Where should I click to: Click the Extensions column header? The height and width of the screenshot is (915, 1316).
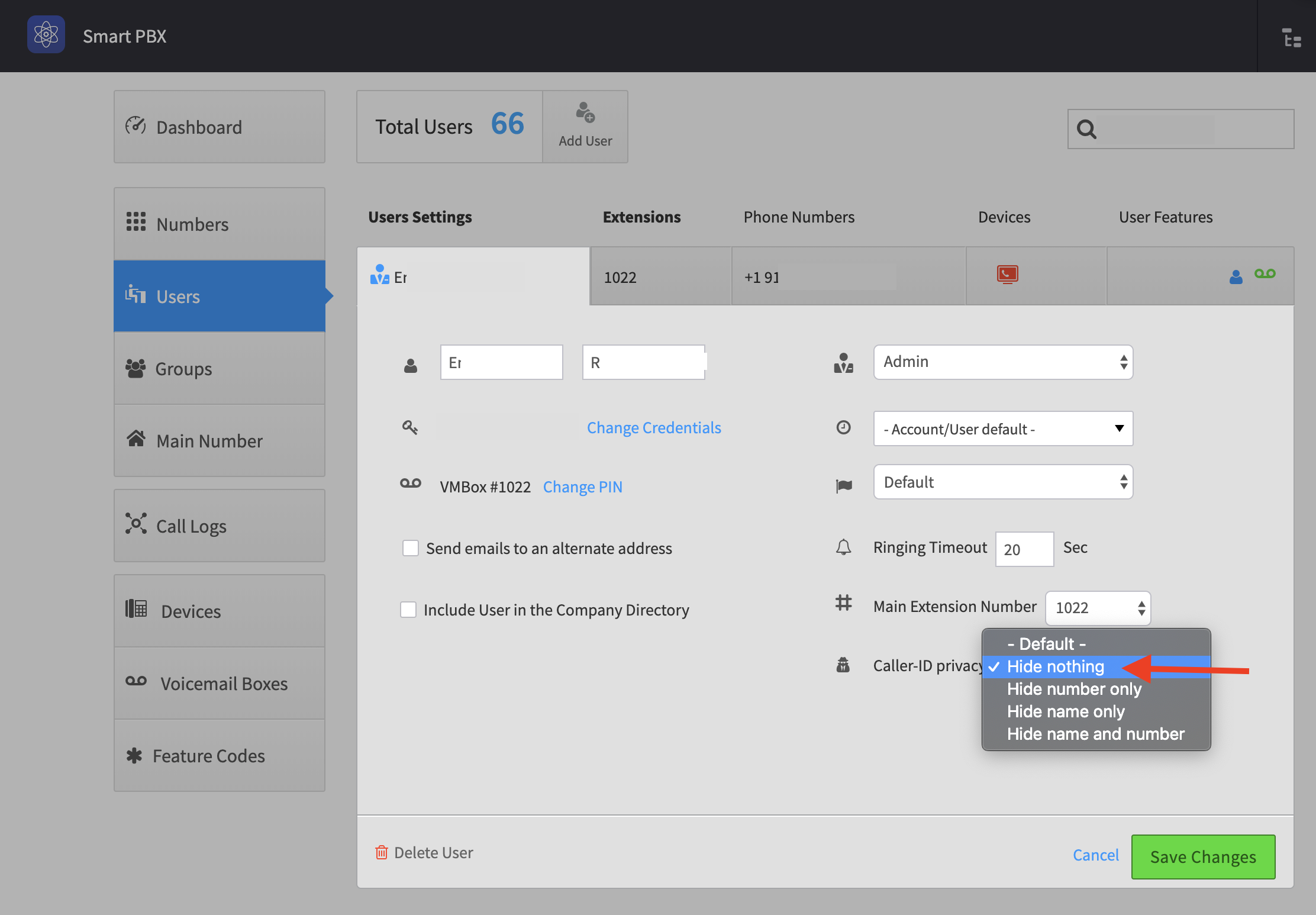pos(641,217)
